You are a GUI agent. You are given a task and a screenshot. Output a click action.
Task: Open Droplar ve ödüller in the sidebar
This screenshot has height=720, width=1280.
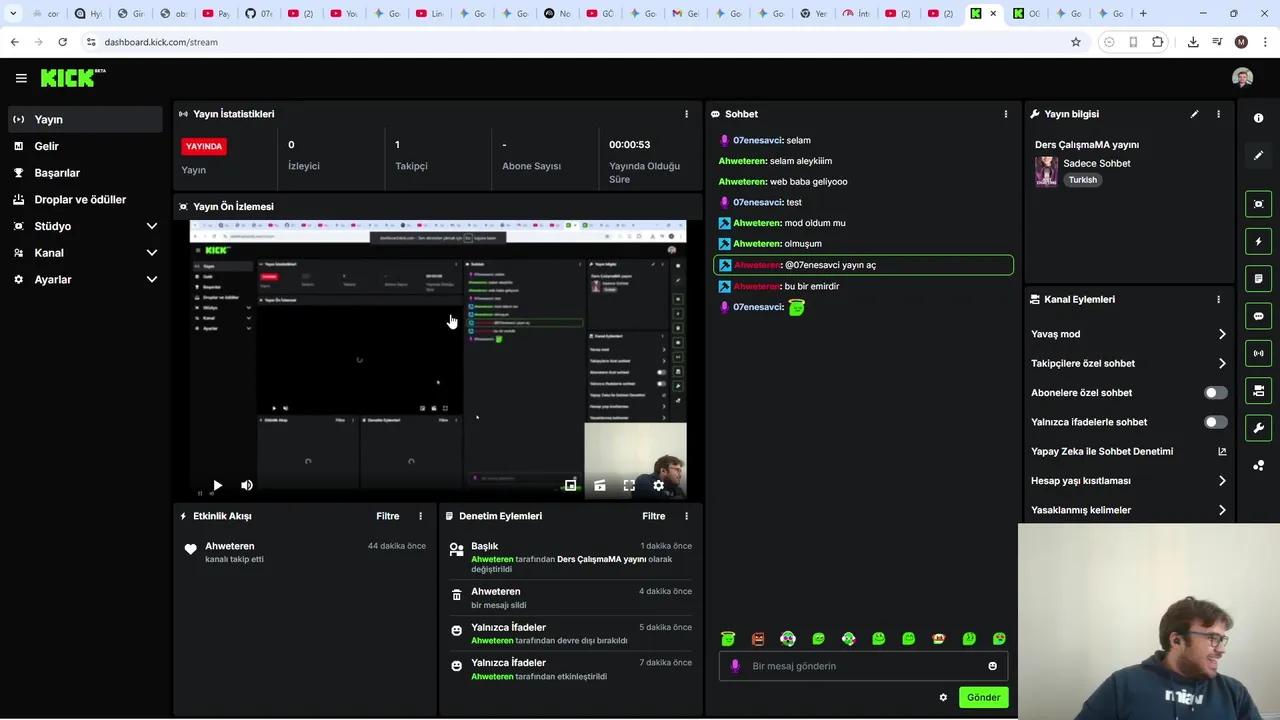pos(85,199)
